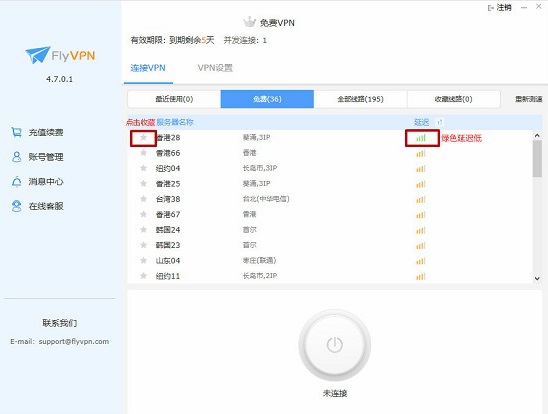Click the signal bars icon for 纽约04

point(421,168)
